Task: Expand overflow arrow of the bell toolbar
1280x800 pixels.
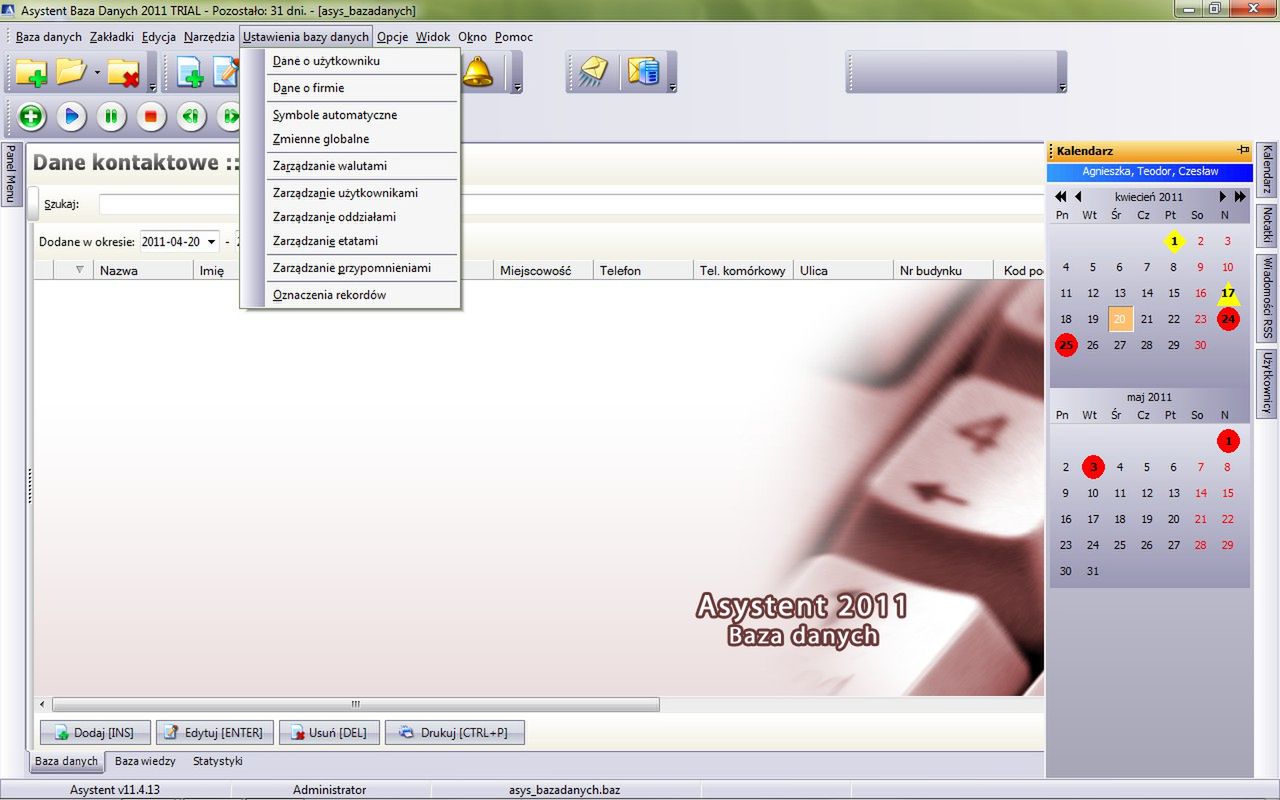Action: (x=517, y=87)
